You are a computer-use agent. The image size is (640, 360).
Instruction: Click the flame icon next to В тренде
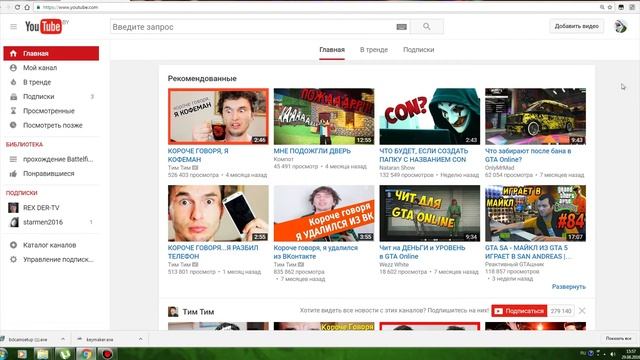pyautogui.click(x=13, y=82)
